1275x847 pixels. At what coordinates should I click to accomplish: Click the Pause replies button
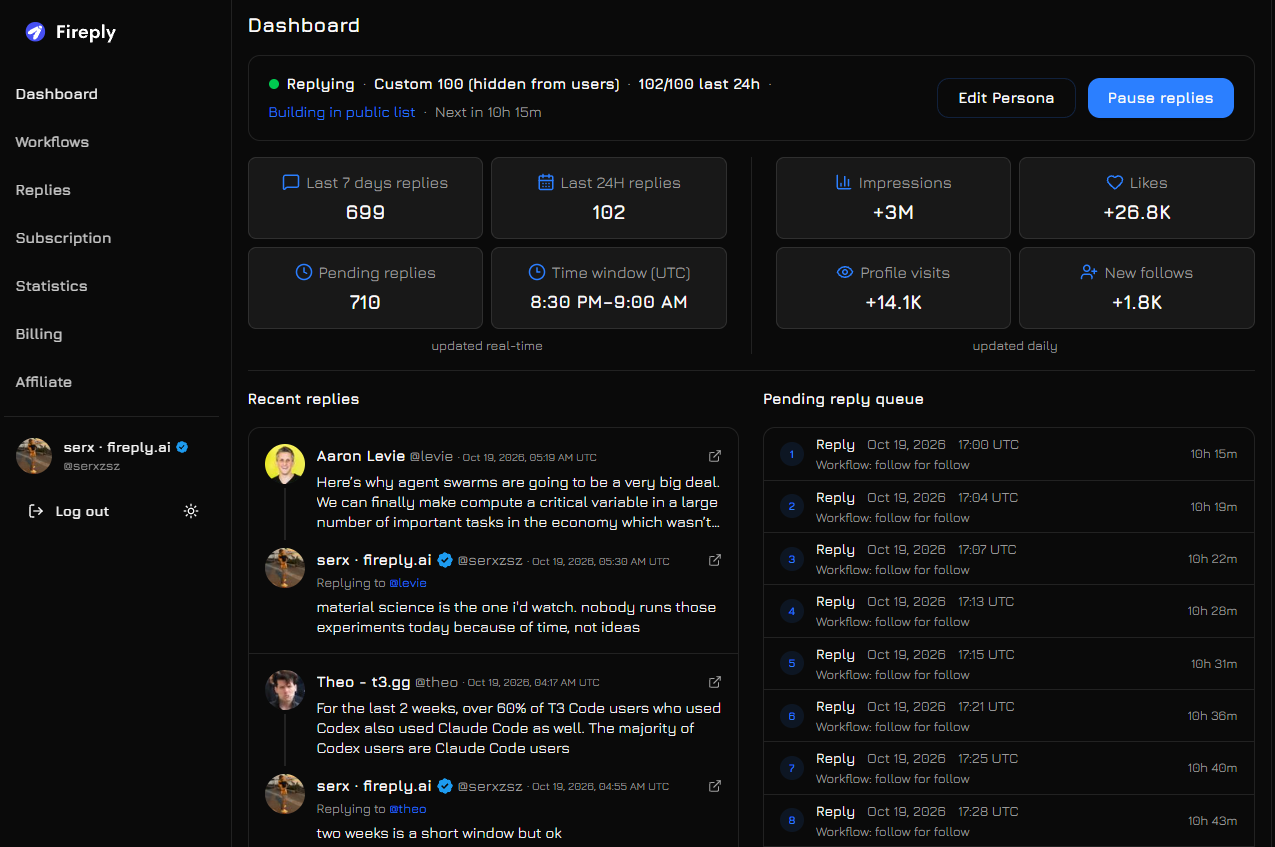click(x=1161, y=98)
